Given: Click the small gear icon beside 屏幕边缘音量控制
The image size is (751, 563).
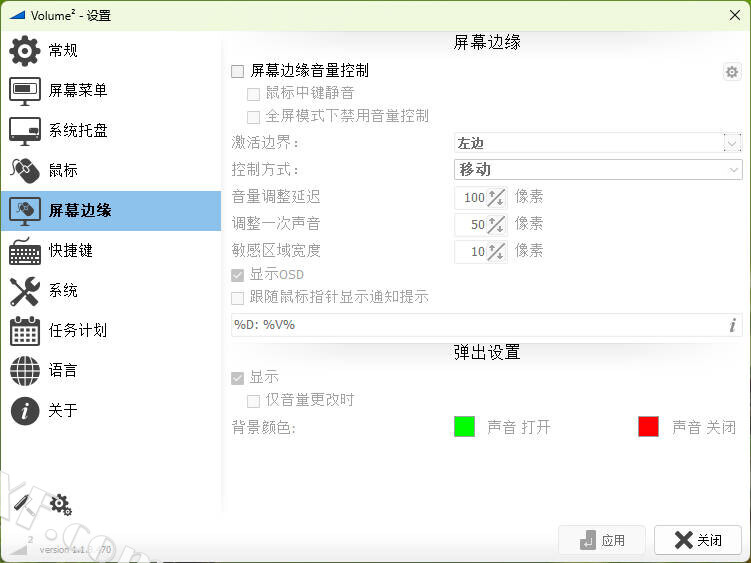Looking at the screenshot, I should coord(732,72).
